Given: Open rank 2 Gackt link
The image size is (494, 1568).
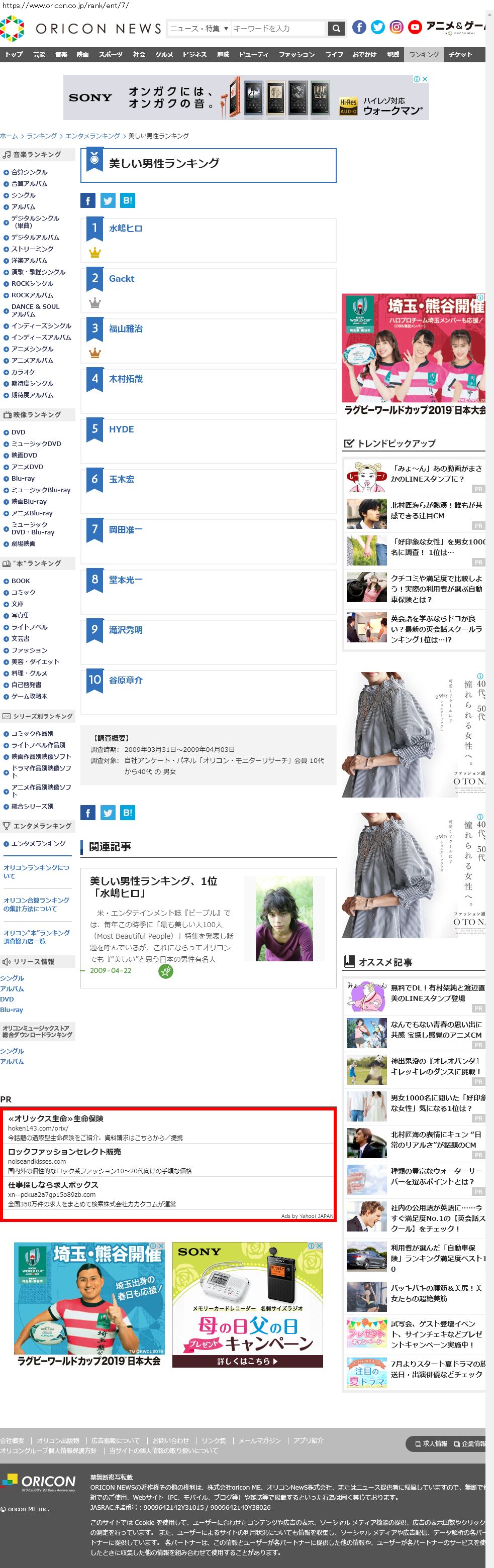Looking at the screenshot, I should tap(122, 279).
